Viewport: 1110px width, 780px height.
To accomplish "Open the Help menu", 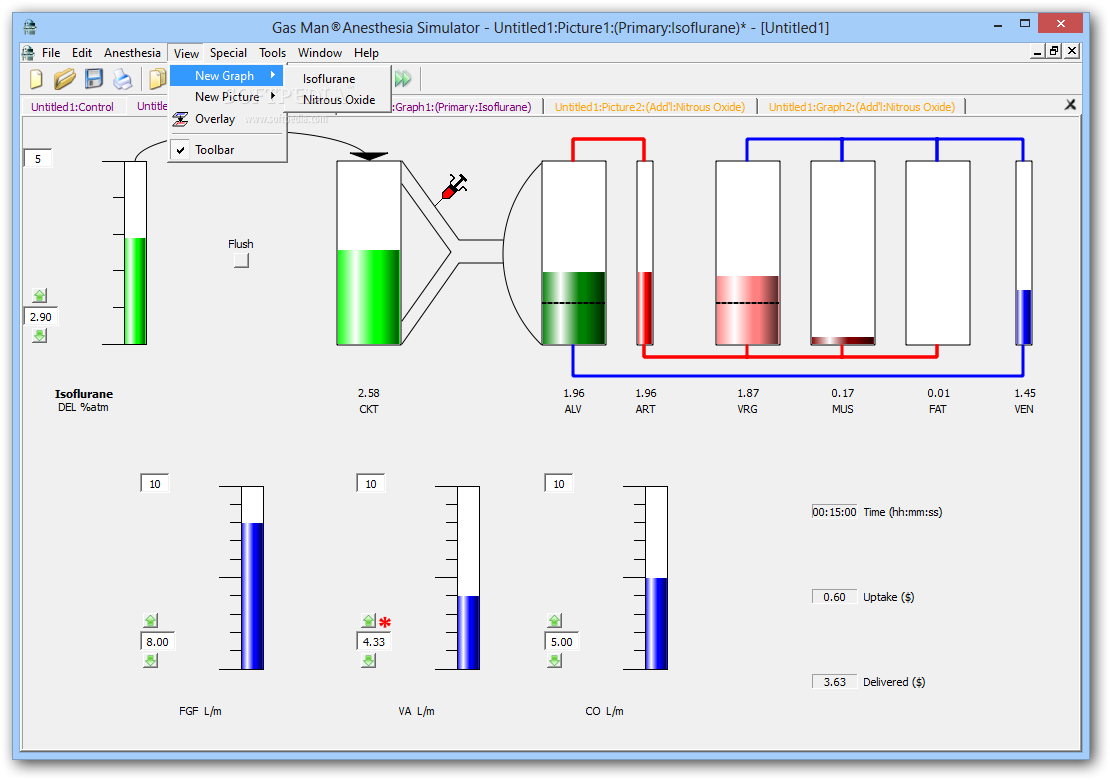I will [x=366, y=52].
